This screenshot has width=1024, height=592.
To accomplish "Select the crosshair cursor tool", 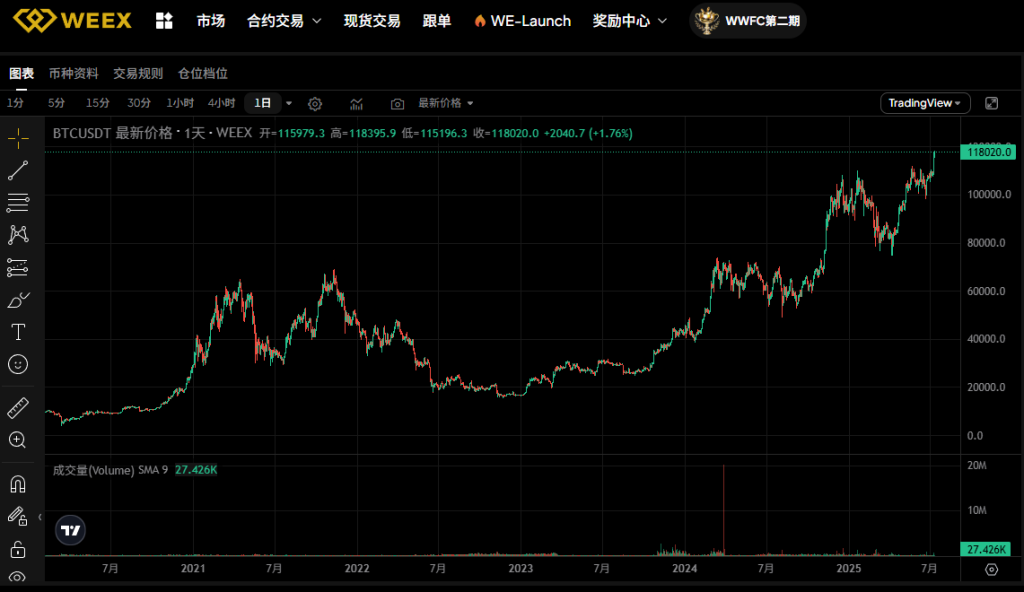I will click(x=18, y=139).
